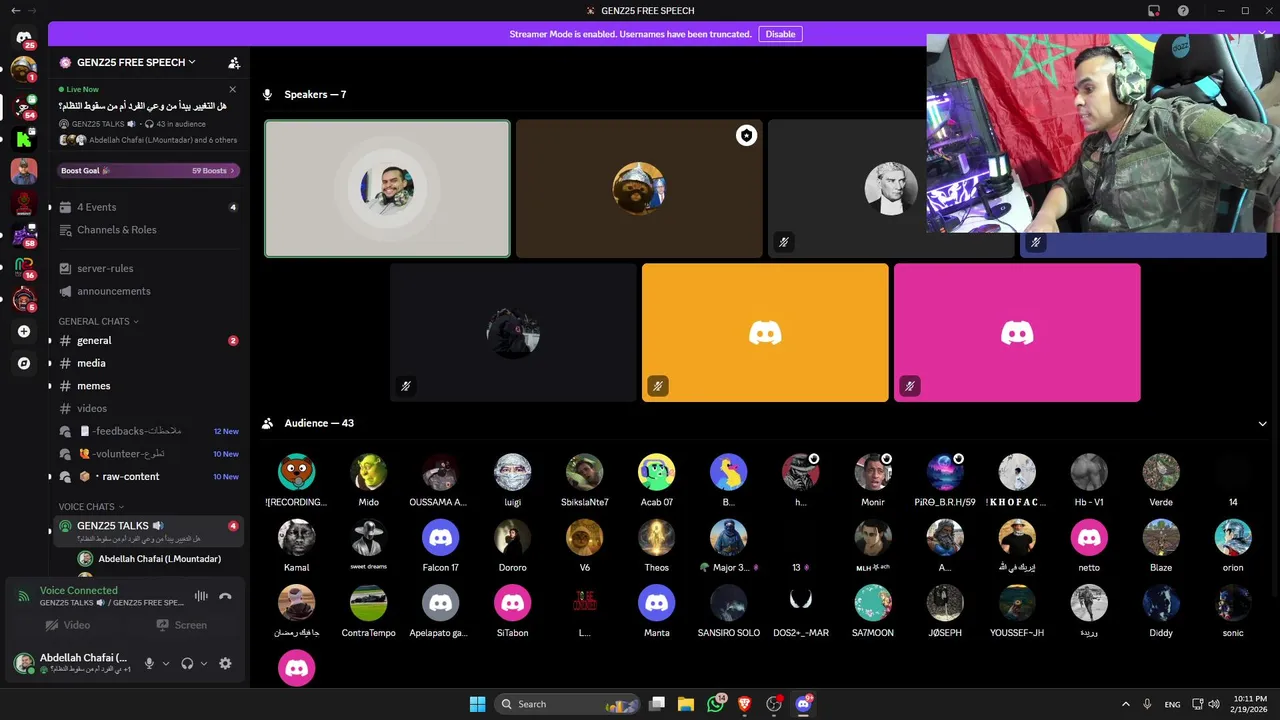Open microphone input options arrow
The image size is (1280, 720).
coord(166,664)
